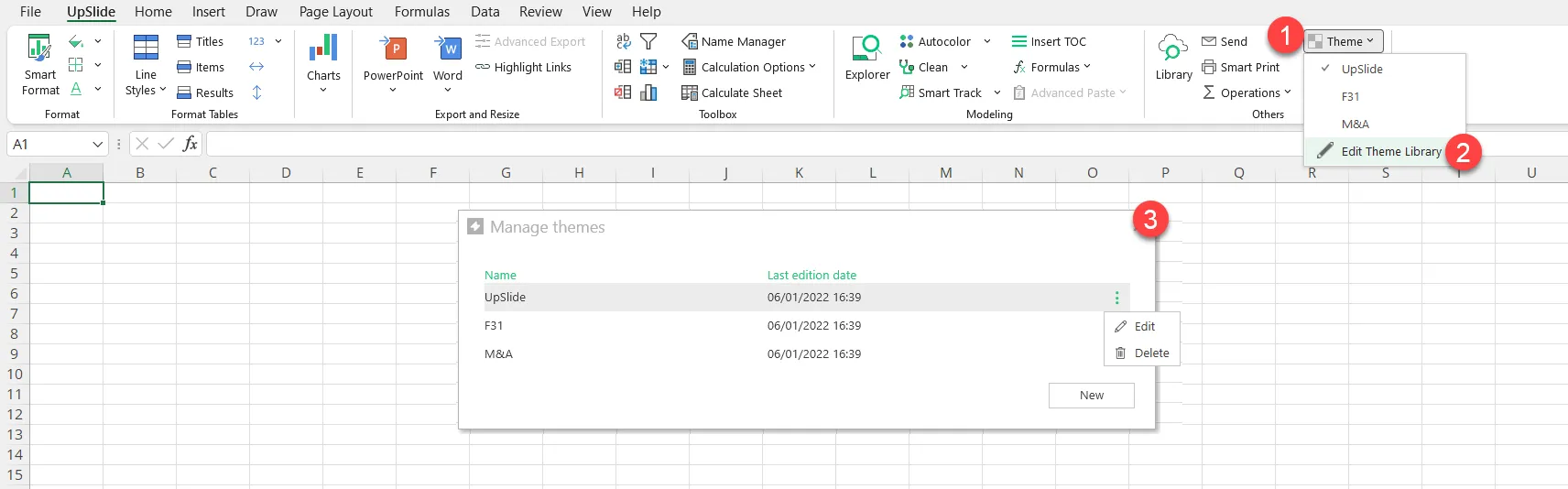Select the F31 row in Manage themes
The height and width of the screenshot is (489, 1568).
[x=807, y=325]
